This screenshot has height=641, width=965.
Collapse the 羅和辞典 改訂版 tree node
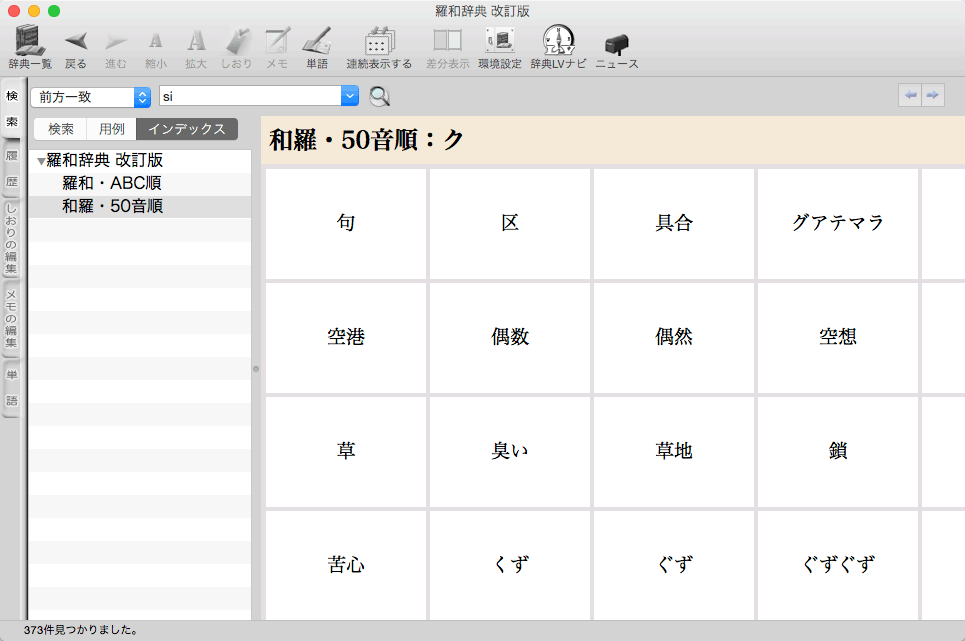point(41,161)
